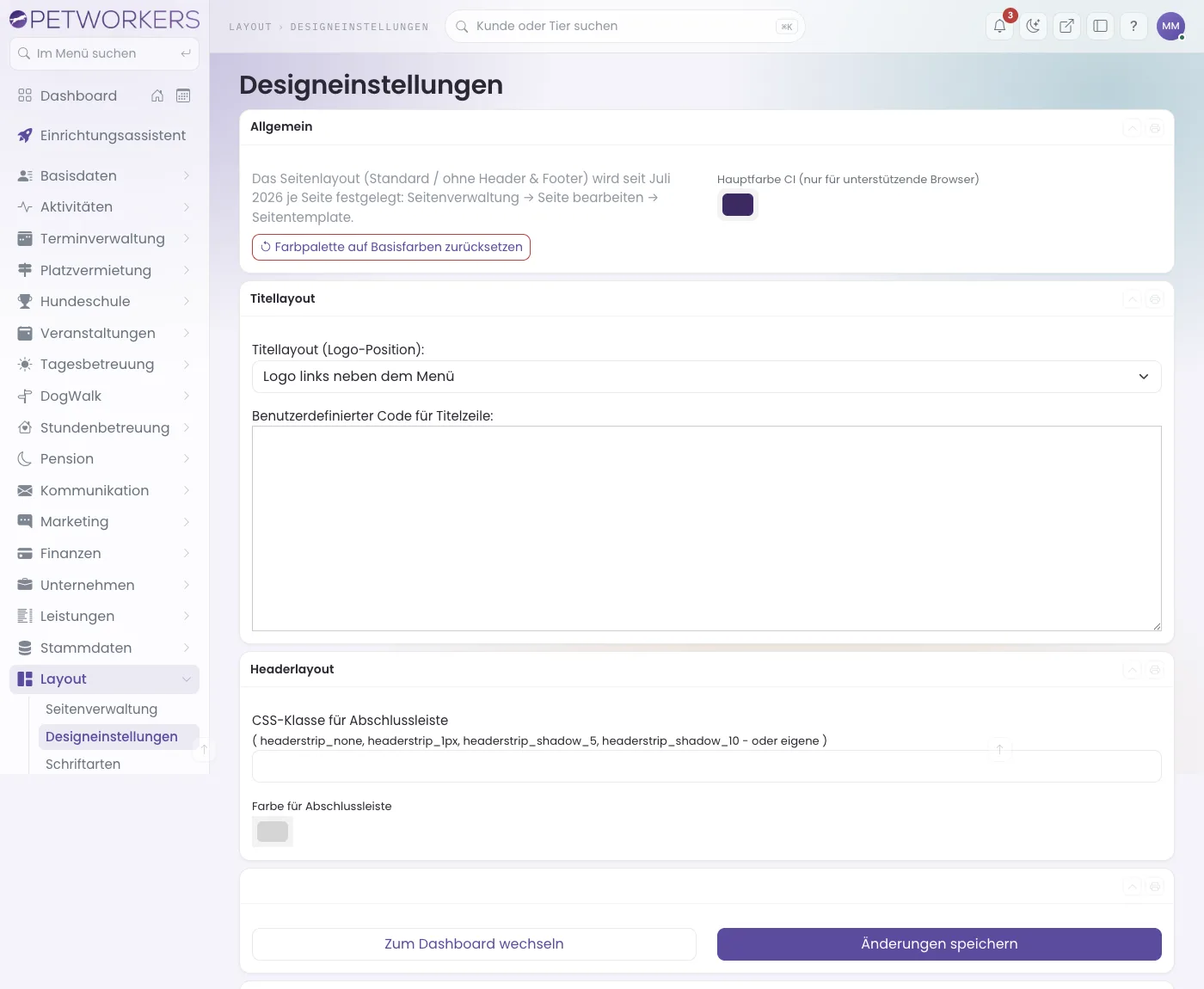1204x989 pixels.
Task: Print the bottom button section via printer icon
Action: coord(1155,886)
